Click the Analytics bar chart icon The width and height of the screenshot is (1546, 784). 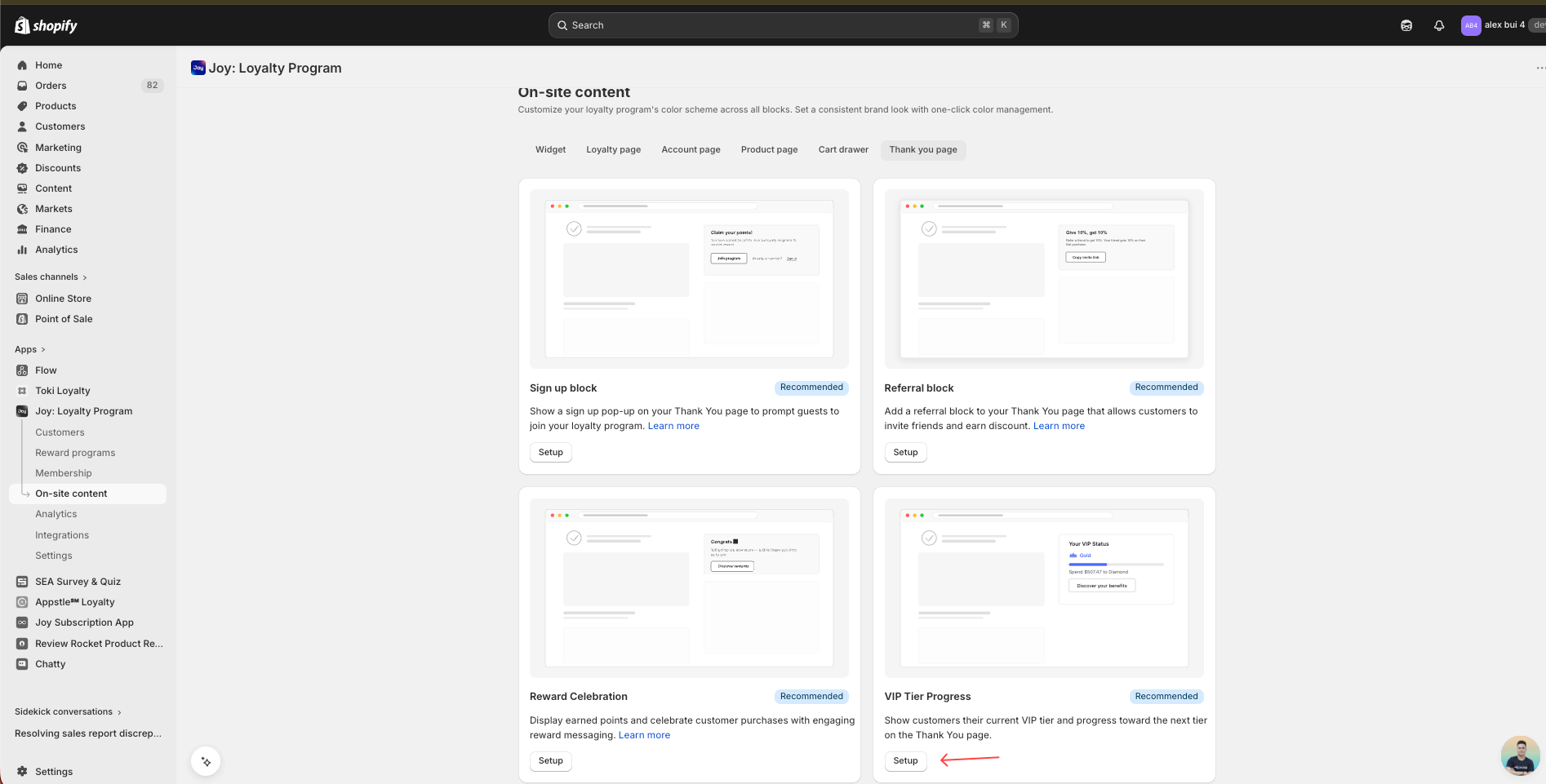pyautogui.click(x=22, y=250)
